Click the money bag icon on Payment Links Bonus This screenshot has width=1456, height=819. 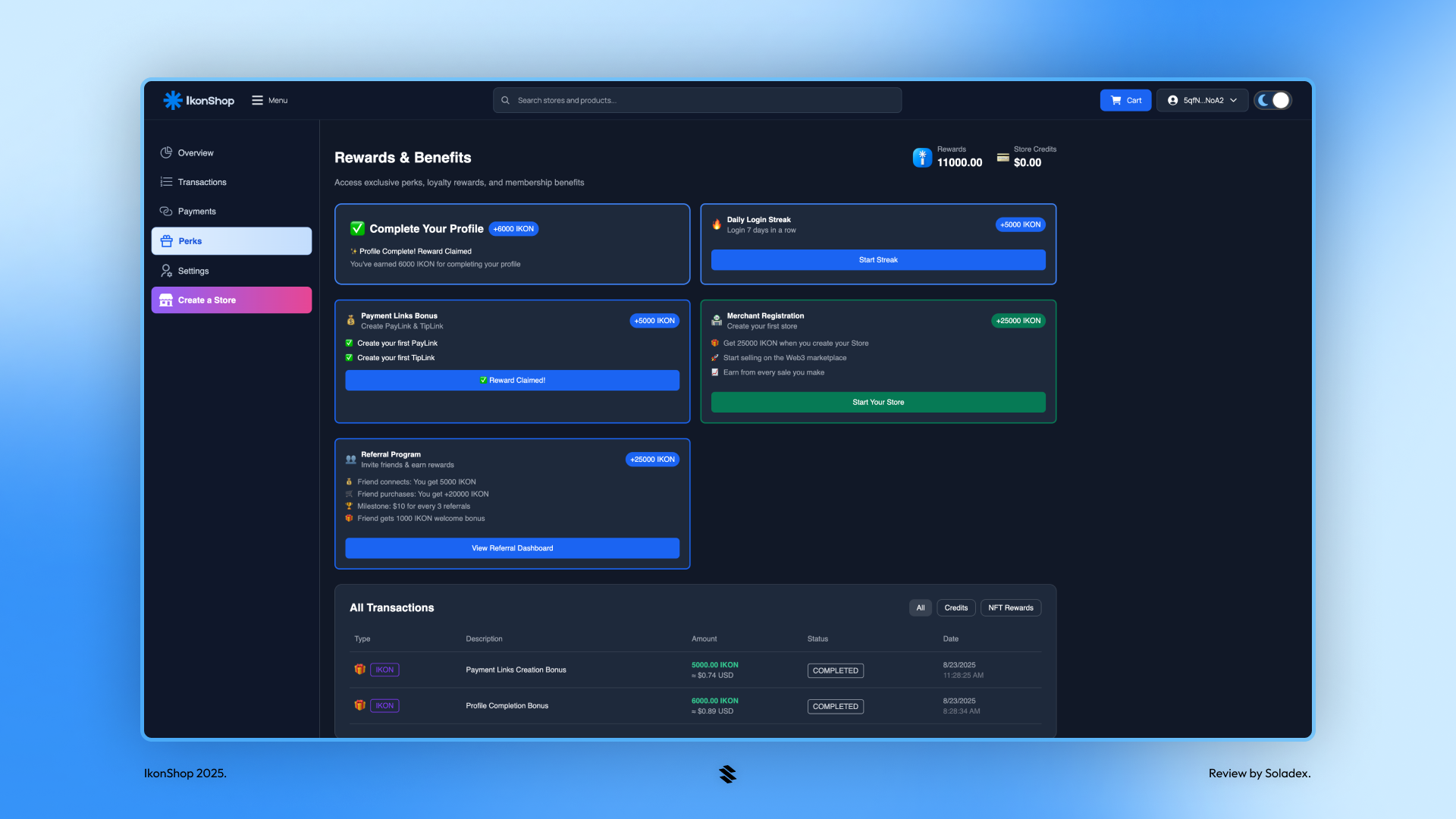(350, 321)
